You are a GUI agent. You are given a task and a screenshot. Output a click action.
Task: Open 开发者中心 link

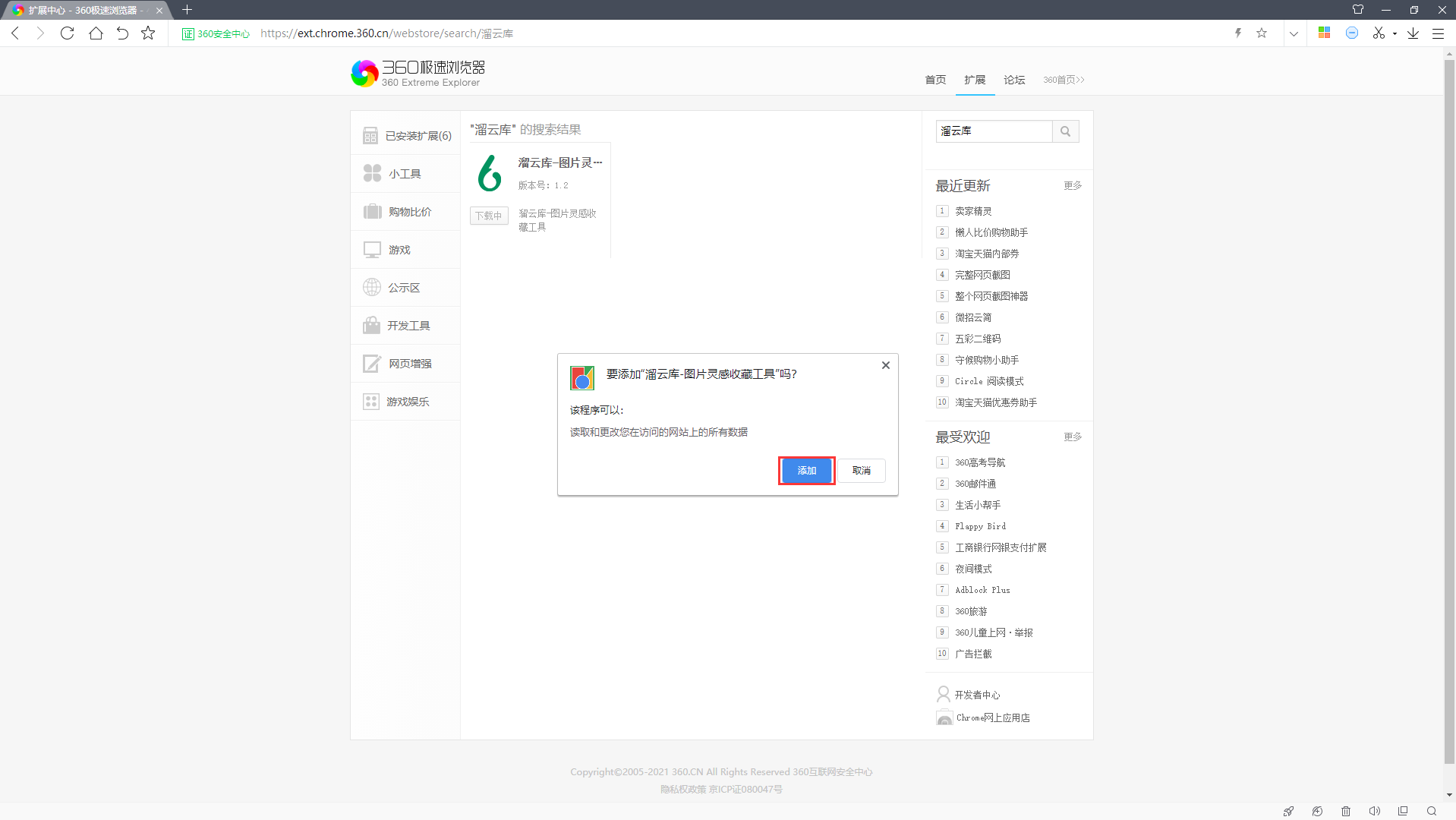click(977, 695)
